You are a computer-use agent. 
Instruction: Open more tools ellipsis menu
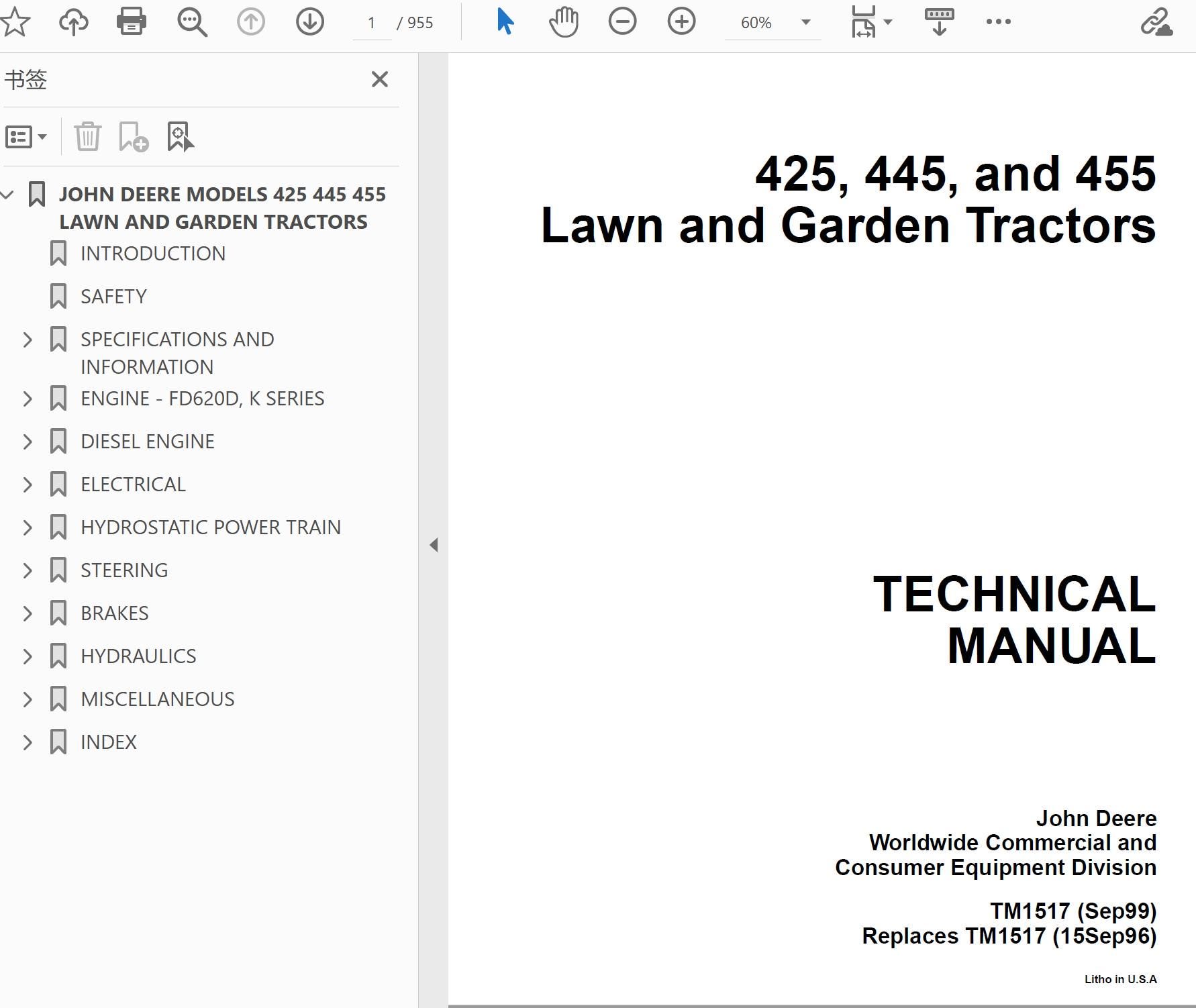click(999, 21)
